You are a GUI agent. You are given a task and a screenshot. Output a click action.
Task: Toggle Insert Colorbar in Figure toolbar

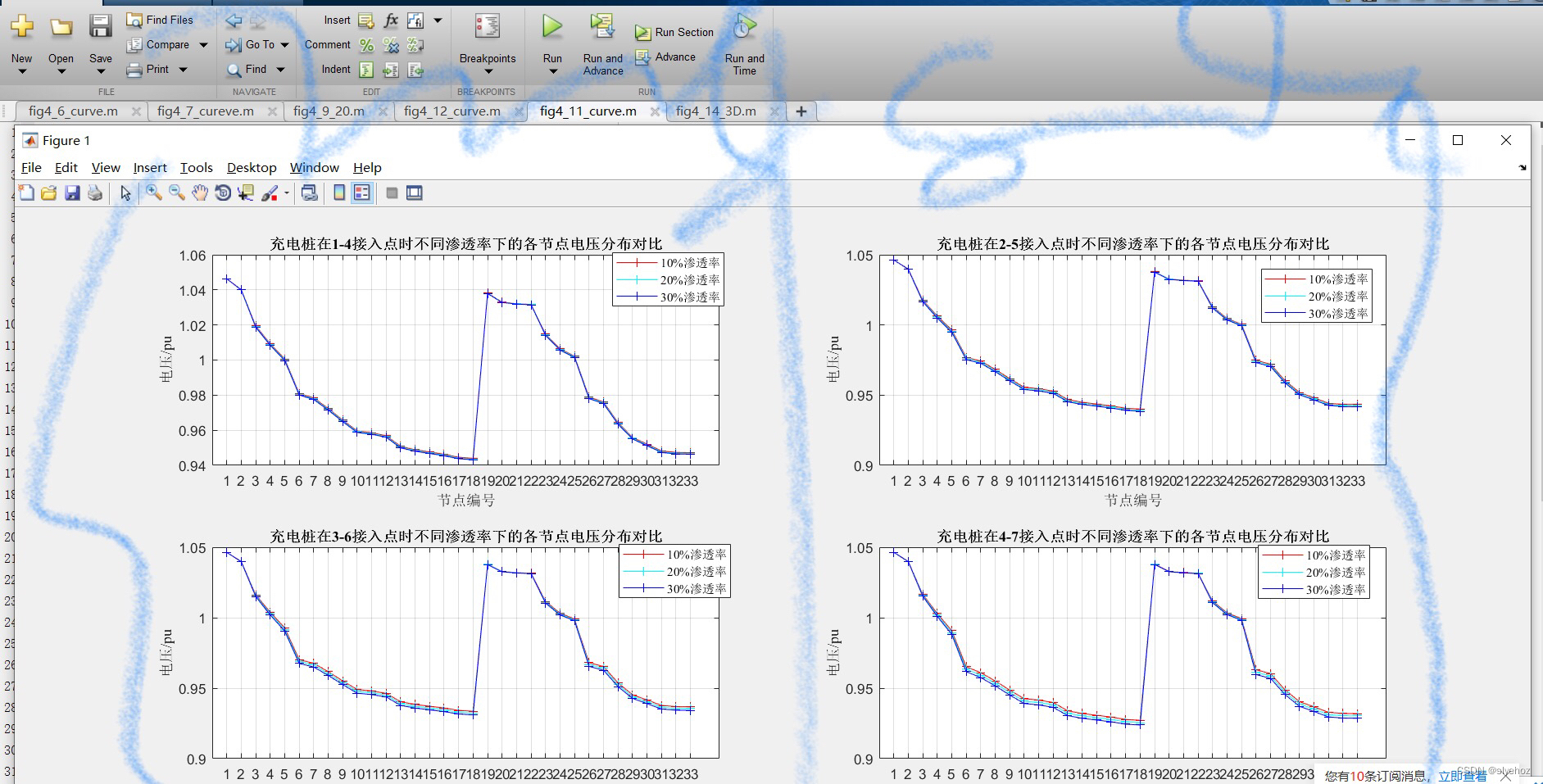coord(339,193)
